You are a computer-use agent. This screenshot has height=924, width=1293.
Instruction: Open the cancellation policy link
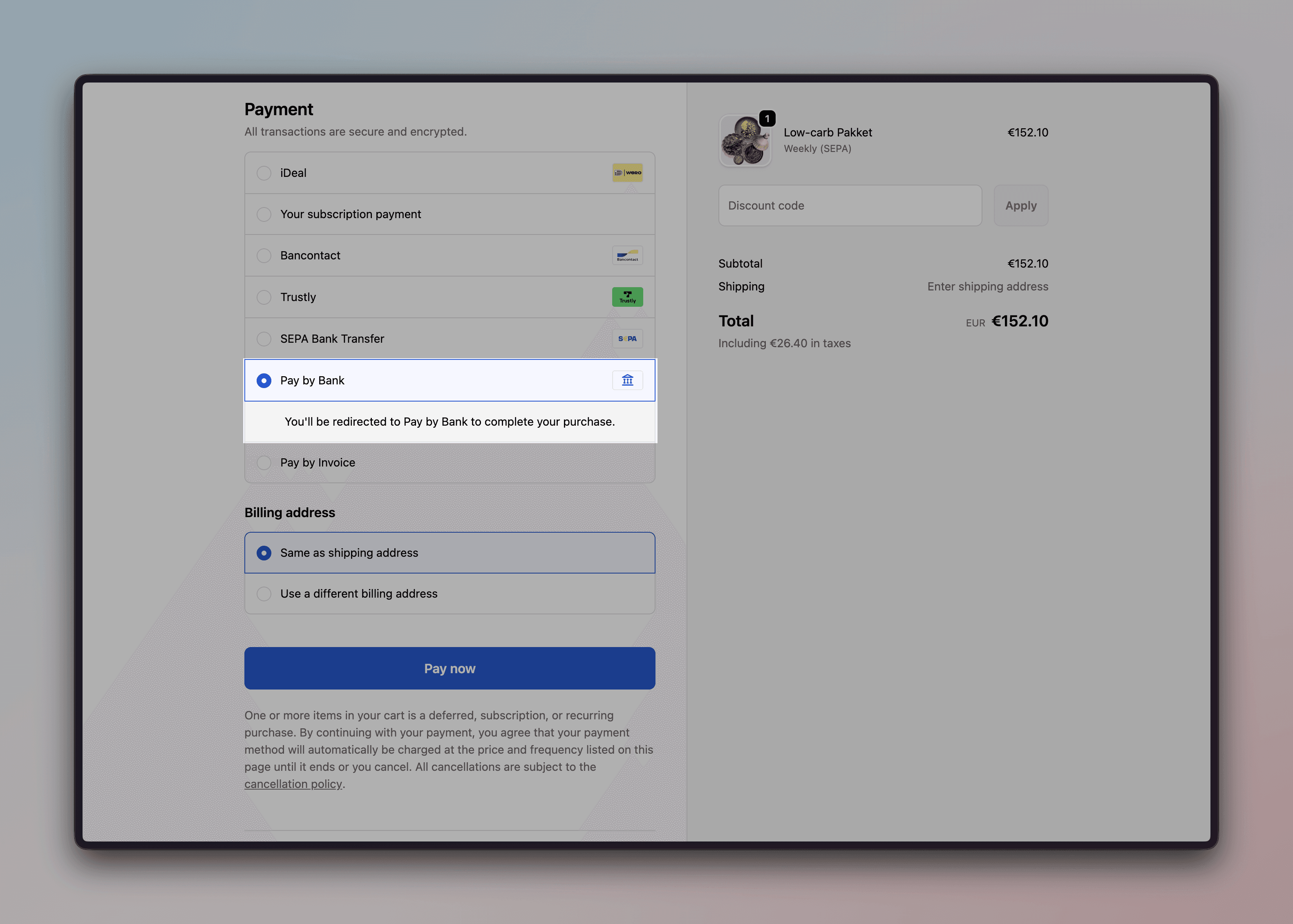tap(293, 783)
